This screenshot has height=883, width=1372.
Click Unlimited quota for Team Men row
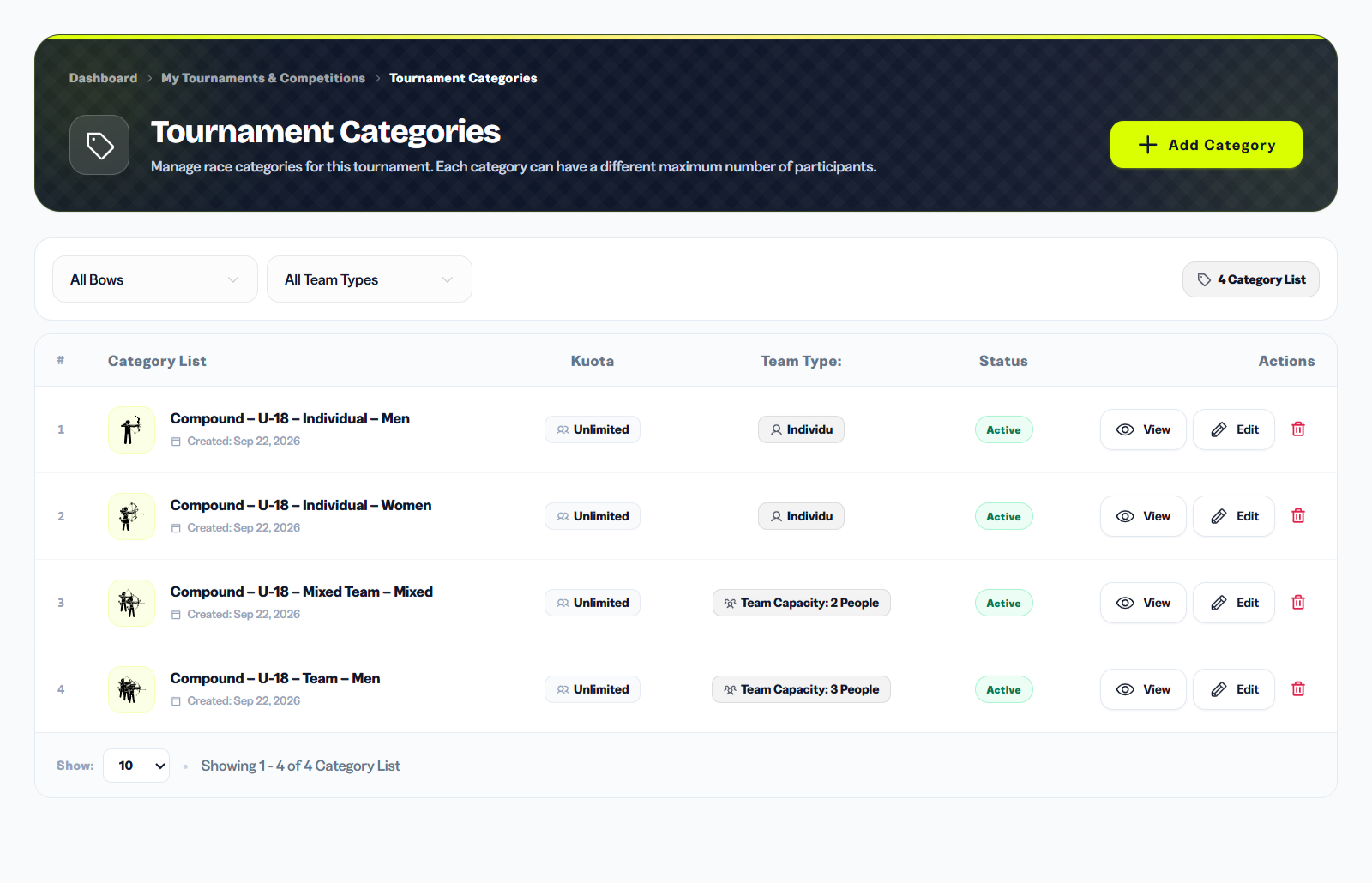tap(593, 689)
